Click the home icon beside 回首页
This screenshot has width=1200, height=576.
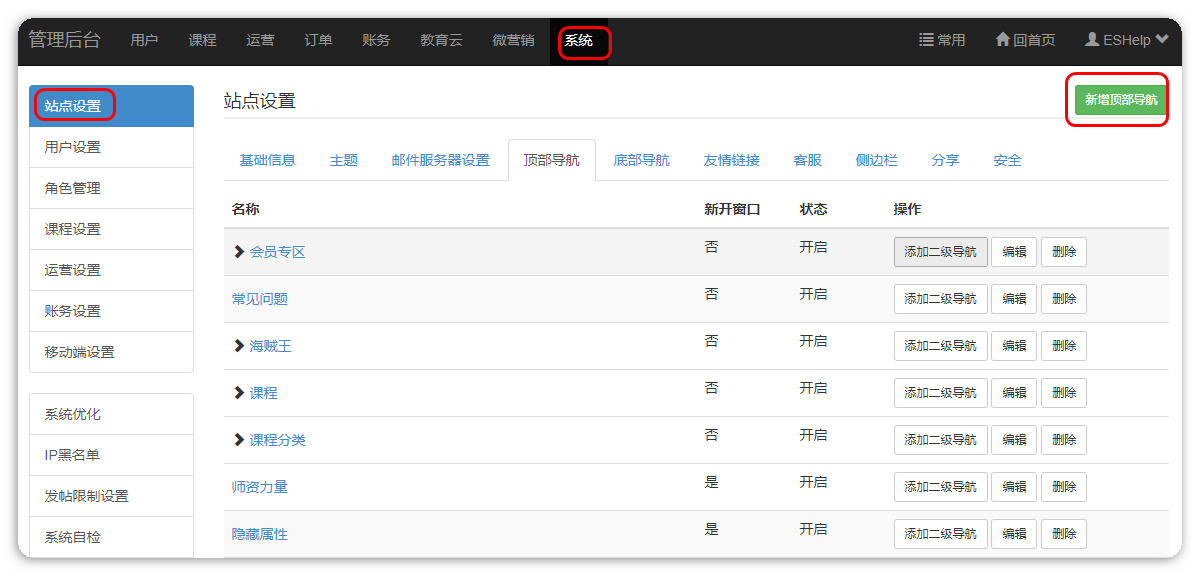point(1002,40)
